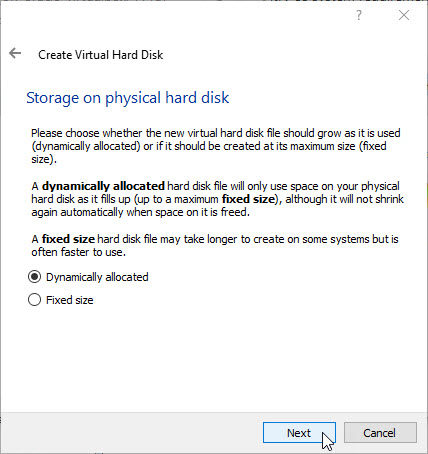This screenshot has width=428, height=454.
Task: Click the line starting "Please choose whether"
Action: 216,133
